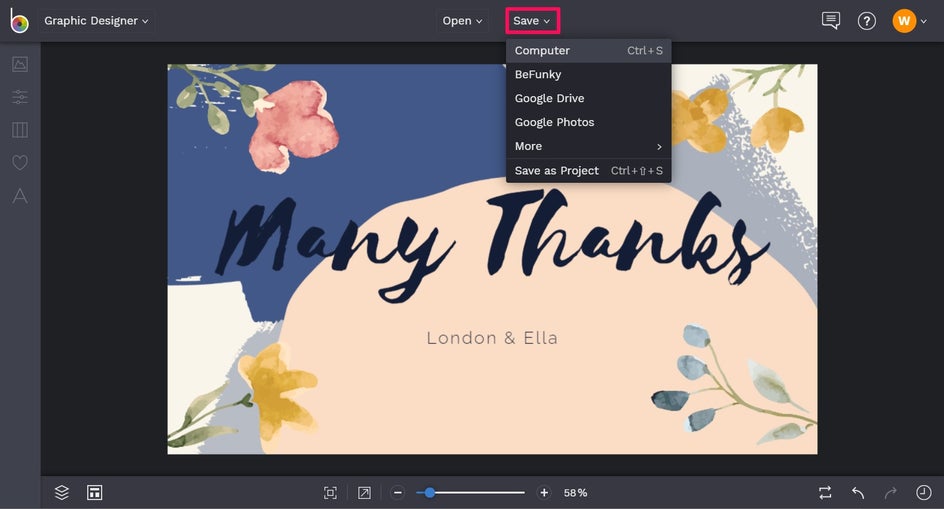944x509 pixels.
Task: Save to Computer
Action: coord(588,51)
